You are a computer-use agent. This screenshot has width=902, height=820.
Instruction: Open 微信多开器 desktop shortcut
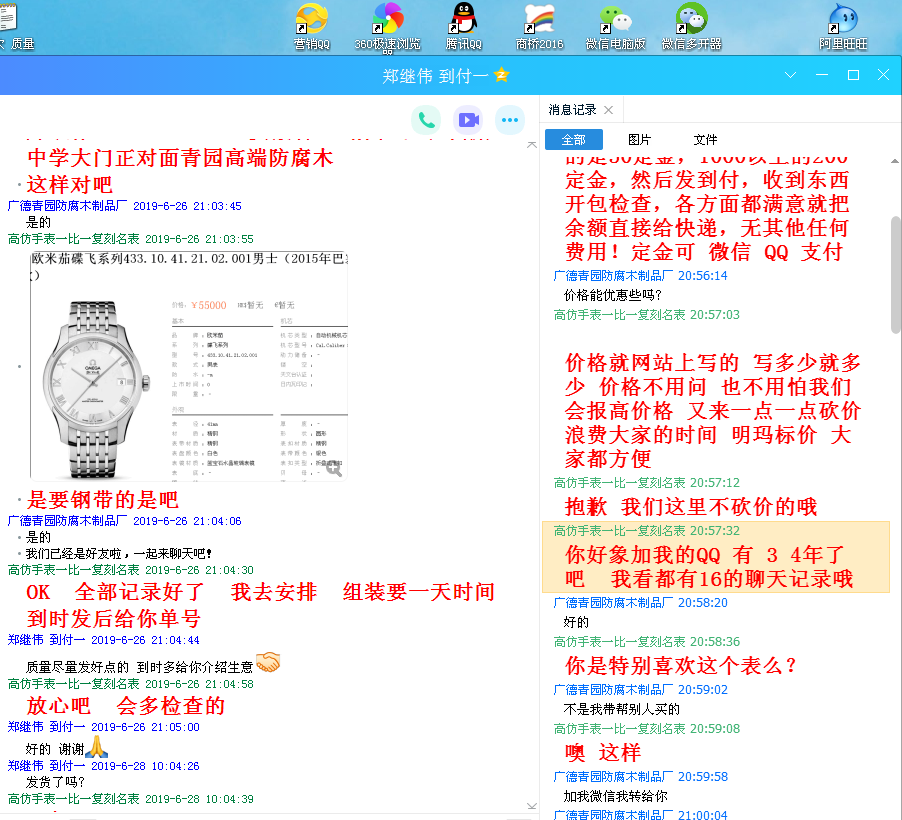691,20
